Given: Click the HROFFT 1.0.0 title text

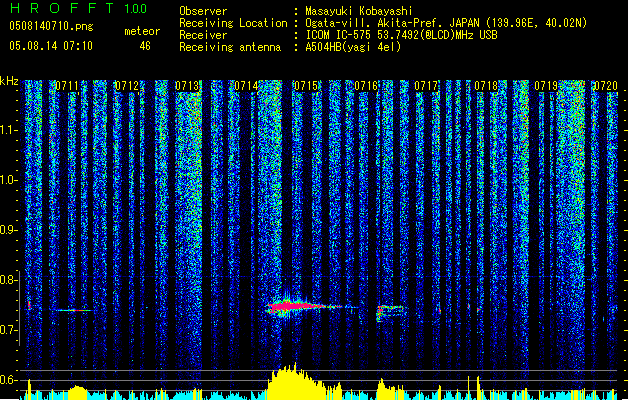Looking at the screenshot, I should coord(78,8).
